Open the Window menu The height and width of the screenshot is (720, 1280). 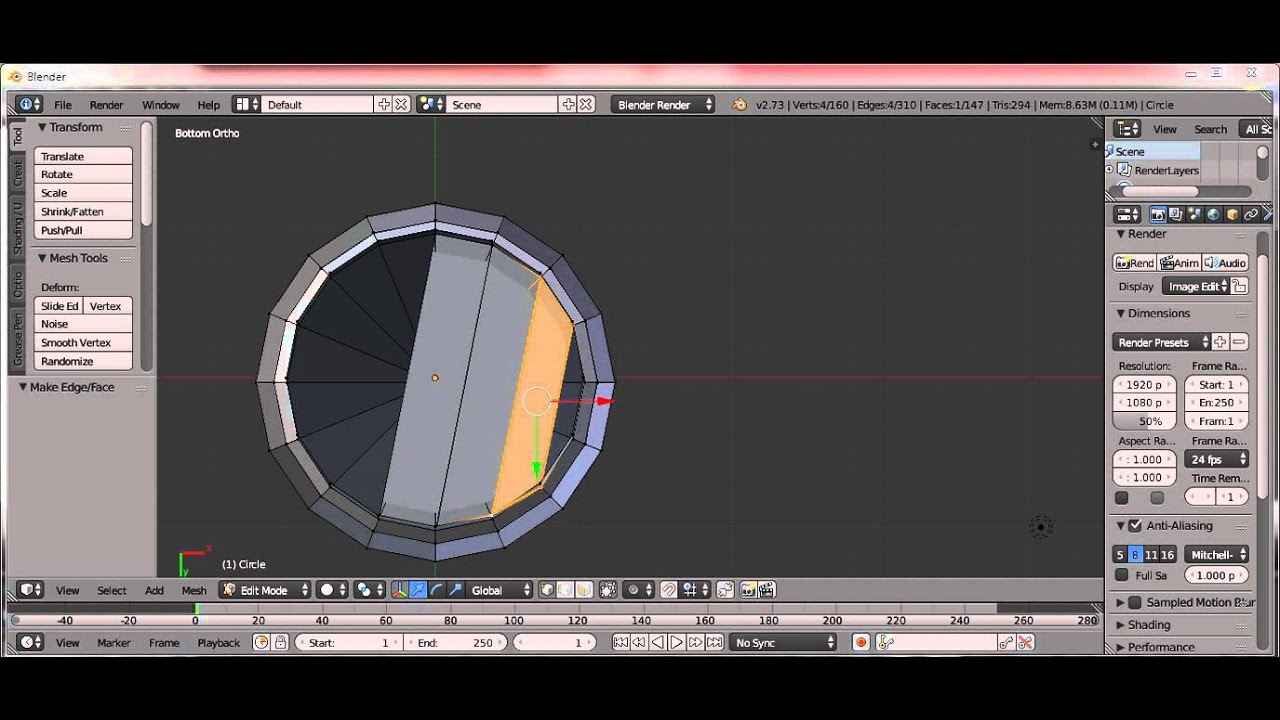(160, 104)
